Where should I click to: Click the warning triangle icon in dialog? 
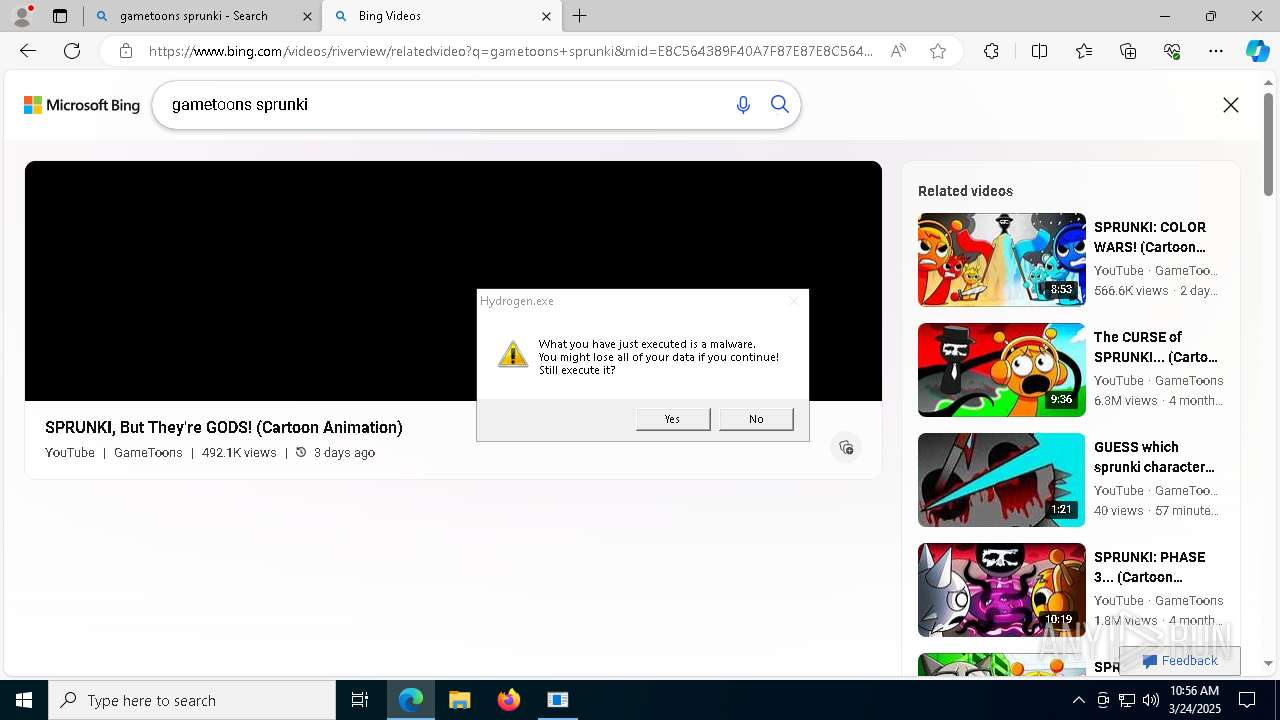click(x=513, y=354)
